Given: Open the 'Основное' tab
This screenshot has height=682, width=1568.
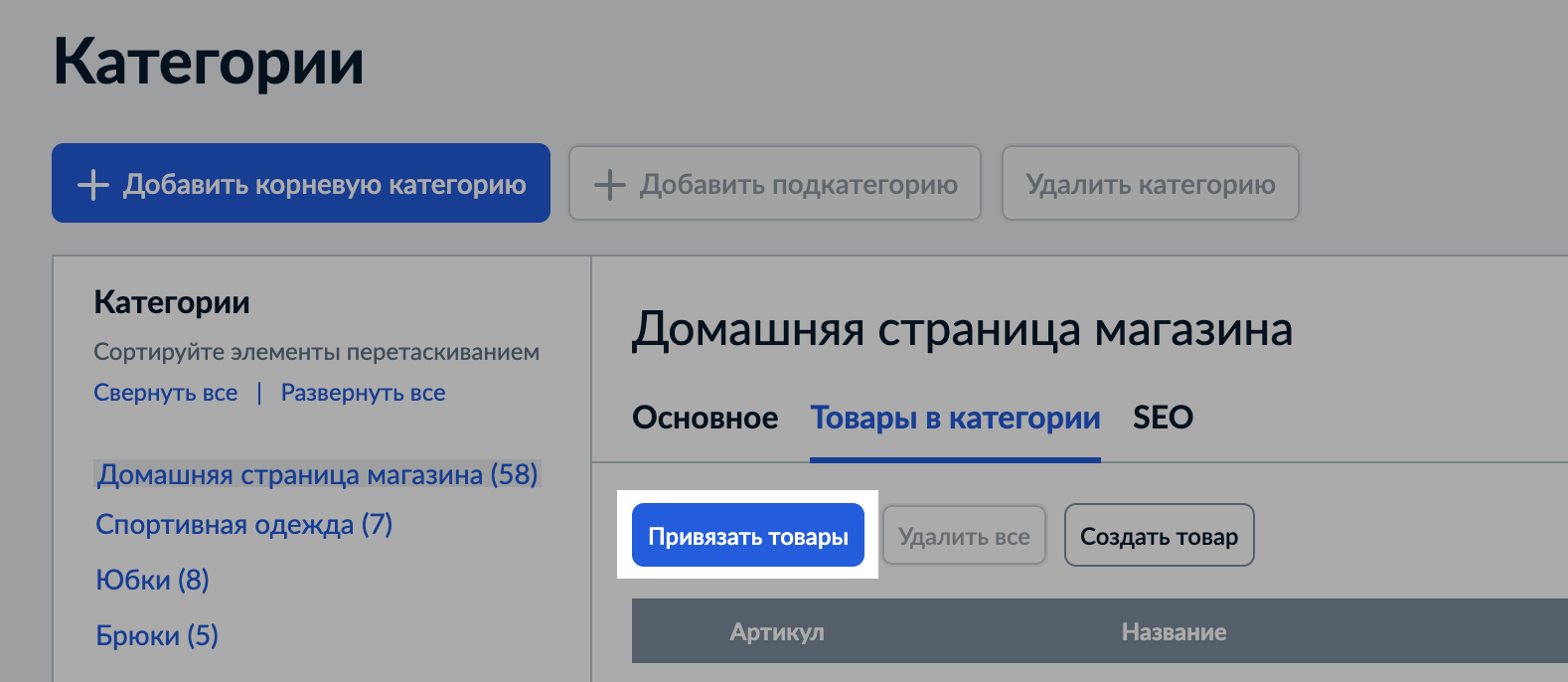Looking at the screenshot, I should [x=706, y=418].
